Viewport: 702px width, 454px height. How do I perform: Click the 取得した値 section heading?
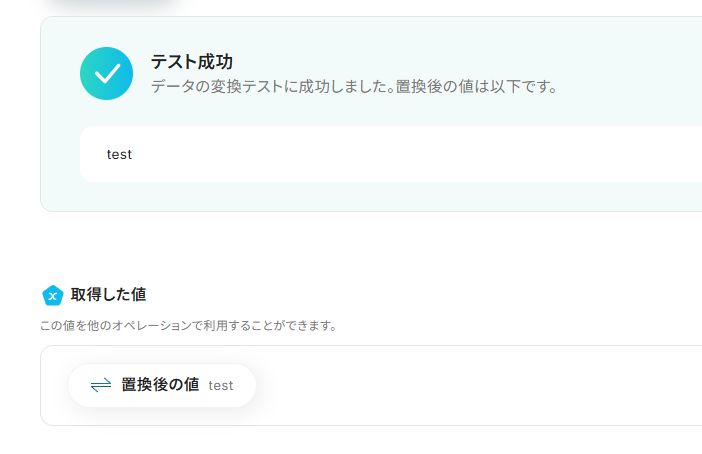[x=108, y=295]
